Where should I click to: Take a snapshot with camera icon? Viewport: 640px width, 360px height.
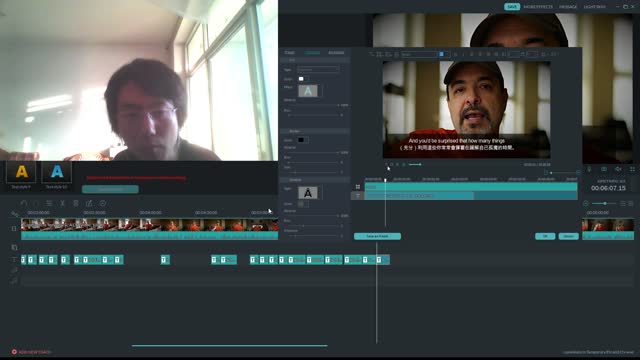tap(604, 169)
